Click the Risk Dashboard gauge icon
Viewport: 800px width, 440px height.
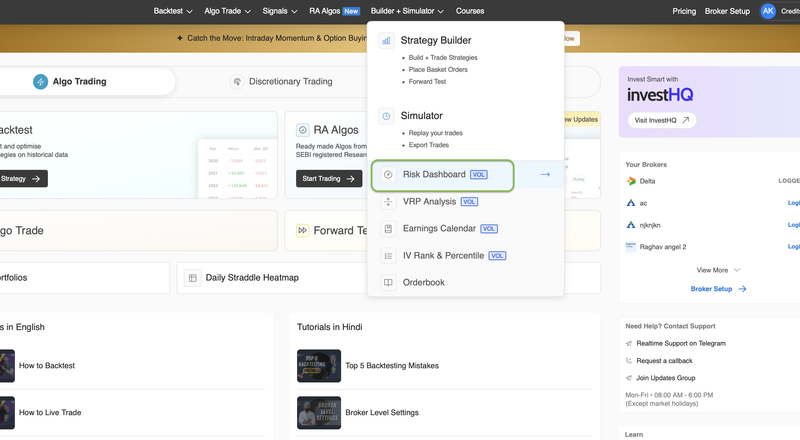pyautogui.click(x=388, y=175)
